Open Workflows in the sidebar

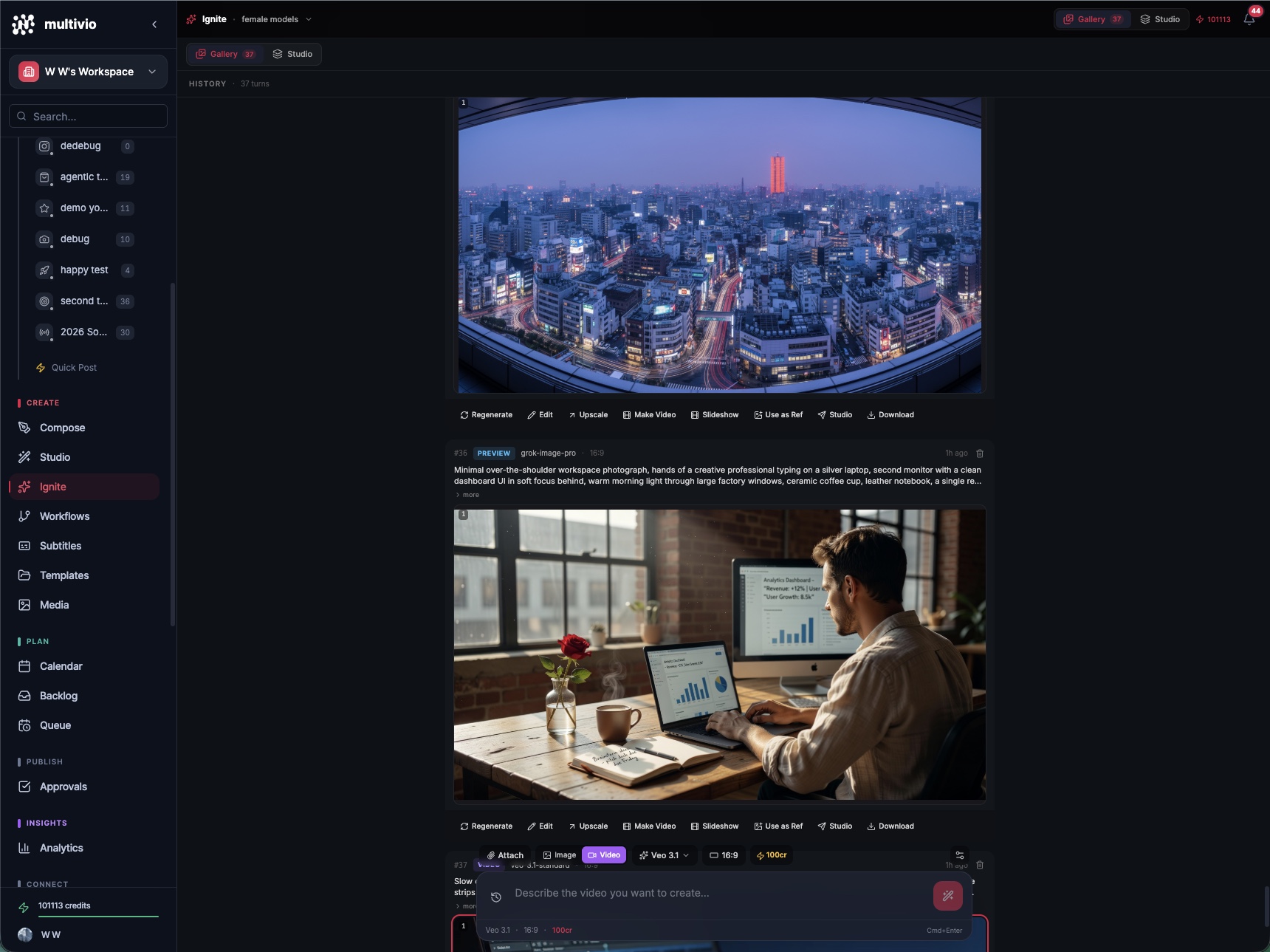pos(64,516)
